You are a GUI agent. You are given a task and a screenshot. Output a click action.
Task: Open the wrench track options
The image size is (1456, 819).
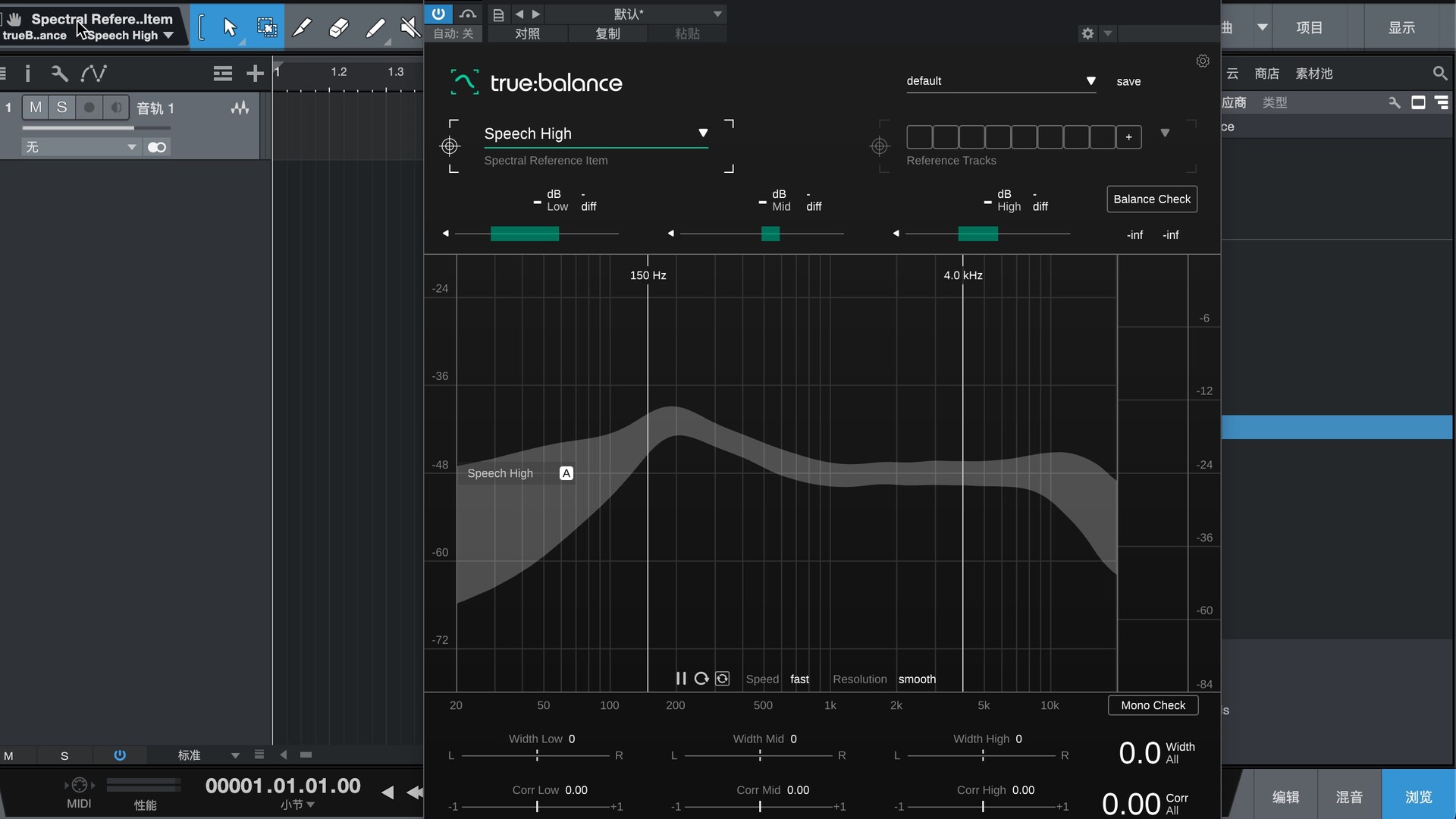[59, 74]
